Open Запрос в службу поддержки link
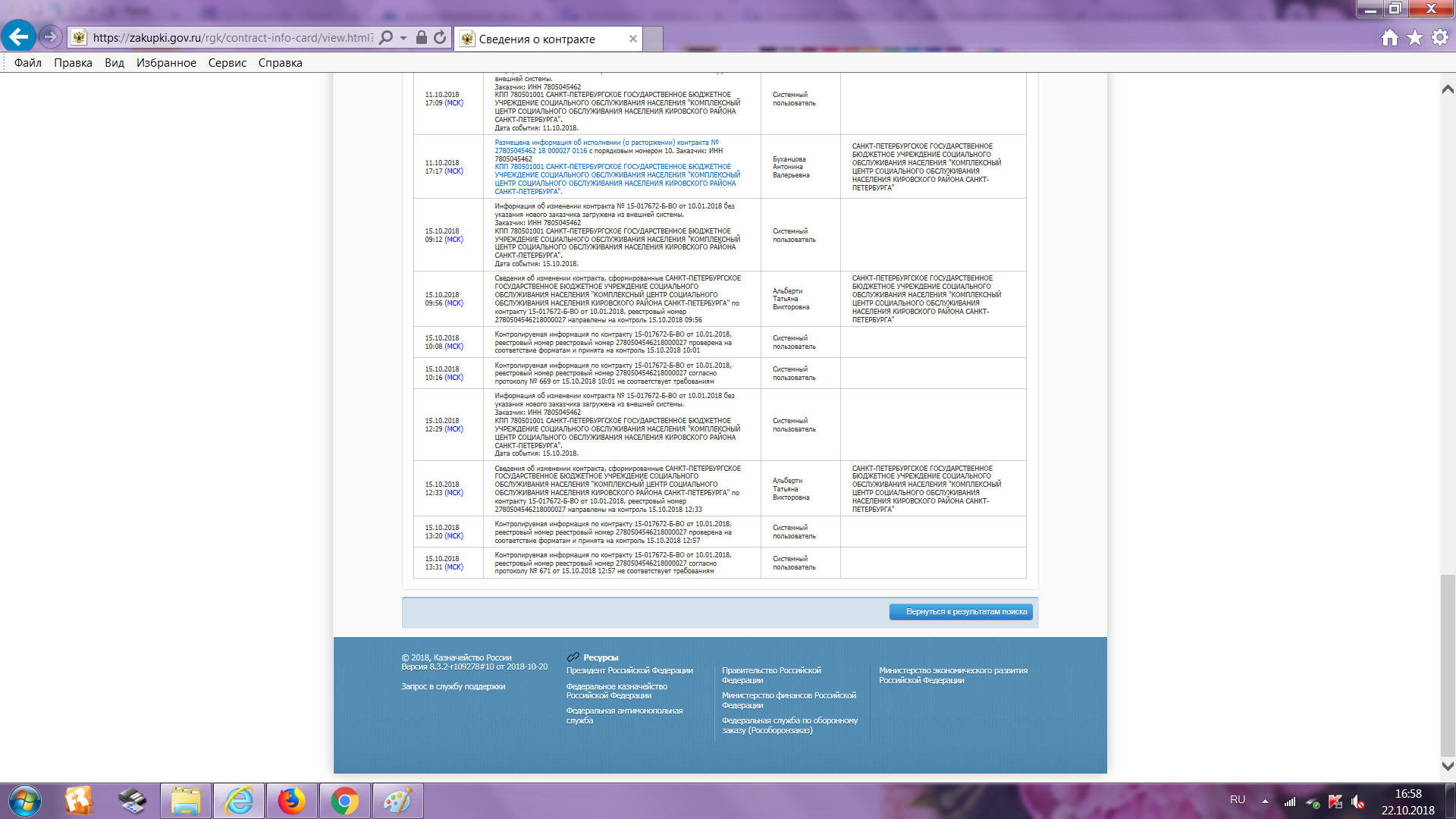Viewport: 1456px width, 819px height. tap(453, 686)
